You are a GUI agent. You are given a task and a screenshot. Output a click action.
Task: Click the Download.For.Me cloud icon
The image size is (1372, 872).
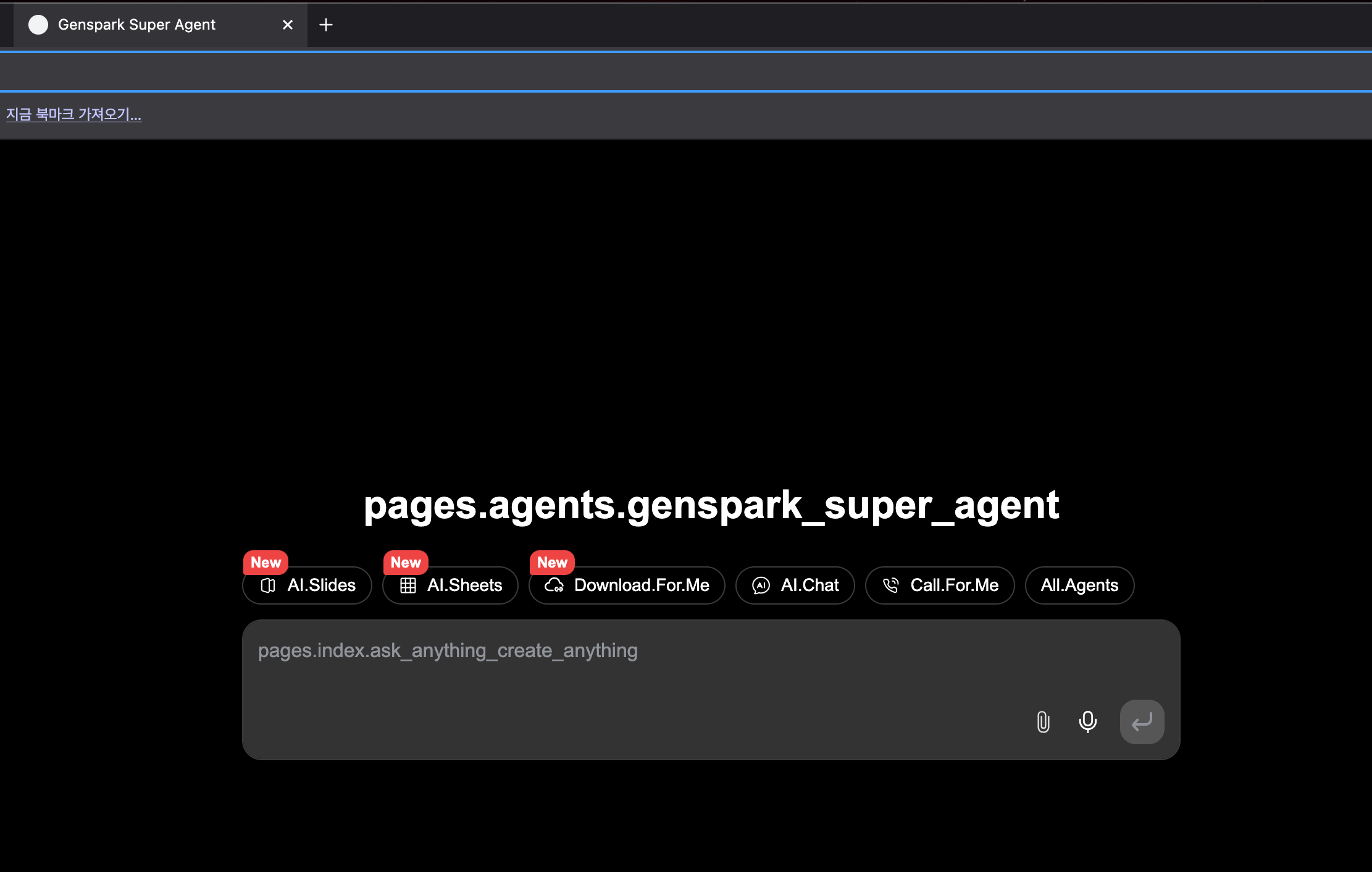(x=554, y=585)
